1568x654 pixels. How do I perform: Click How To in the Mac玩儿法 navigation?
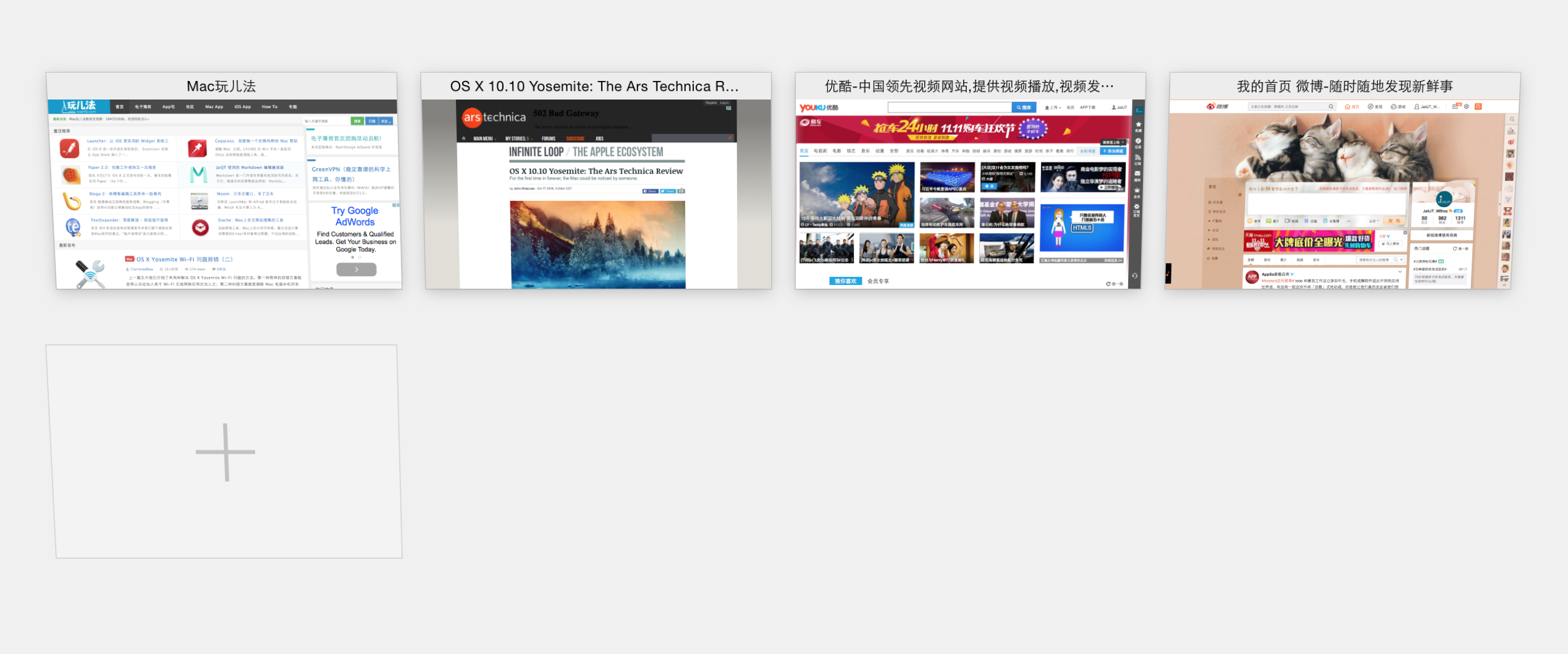point(269,107)
